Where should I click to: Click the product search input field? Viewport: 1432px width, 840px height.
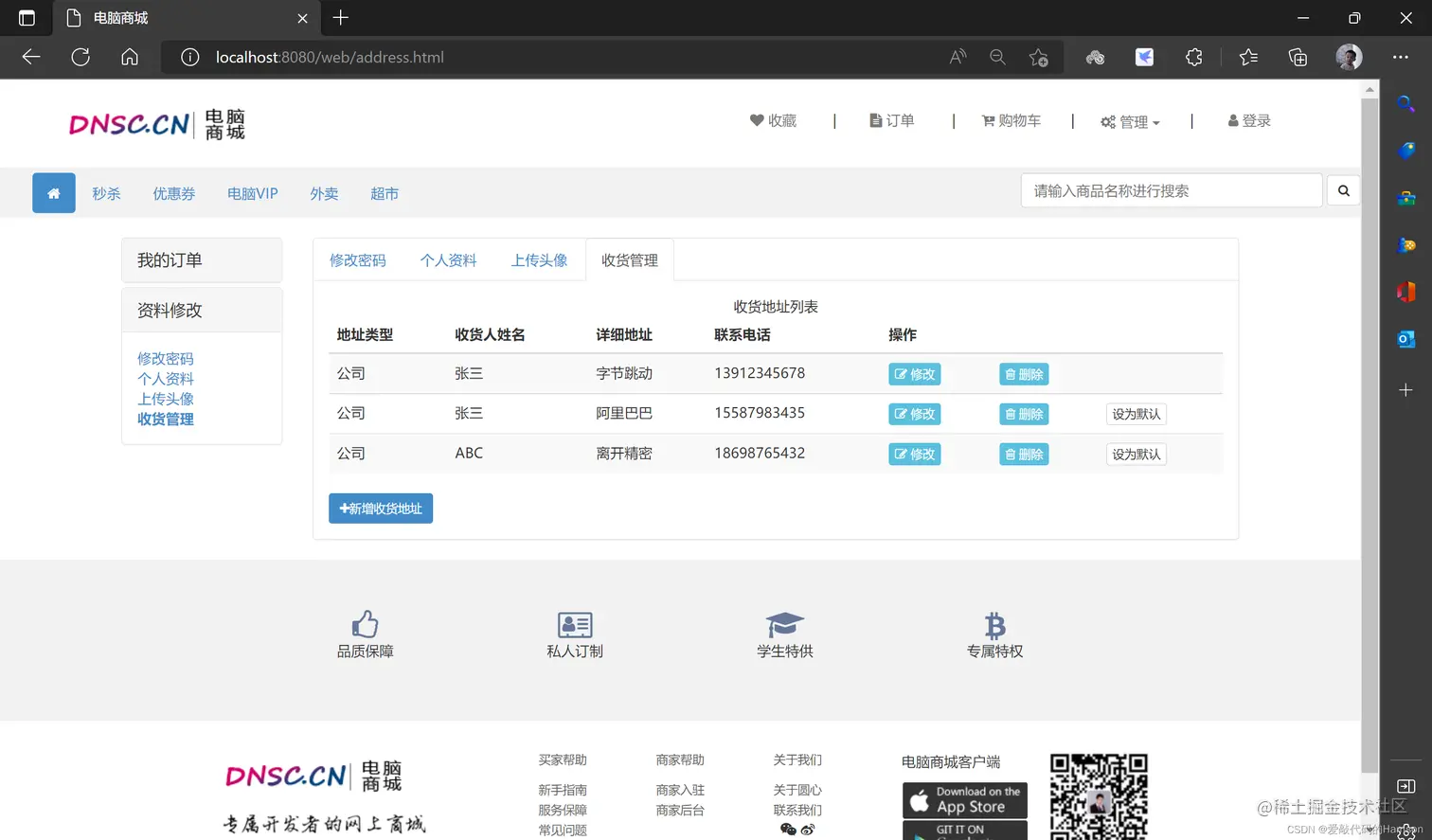(1171, 190)
